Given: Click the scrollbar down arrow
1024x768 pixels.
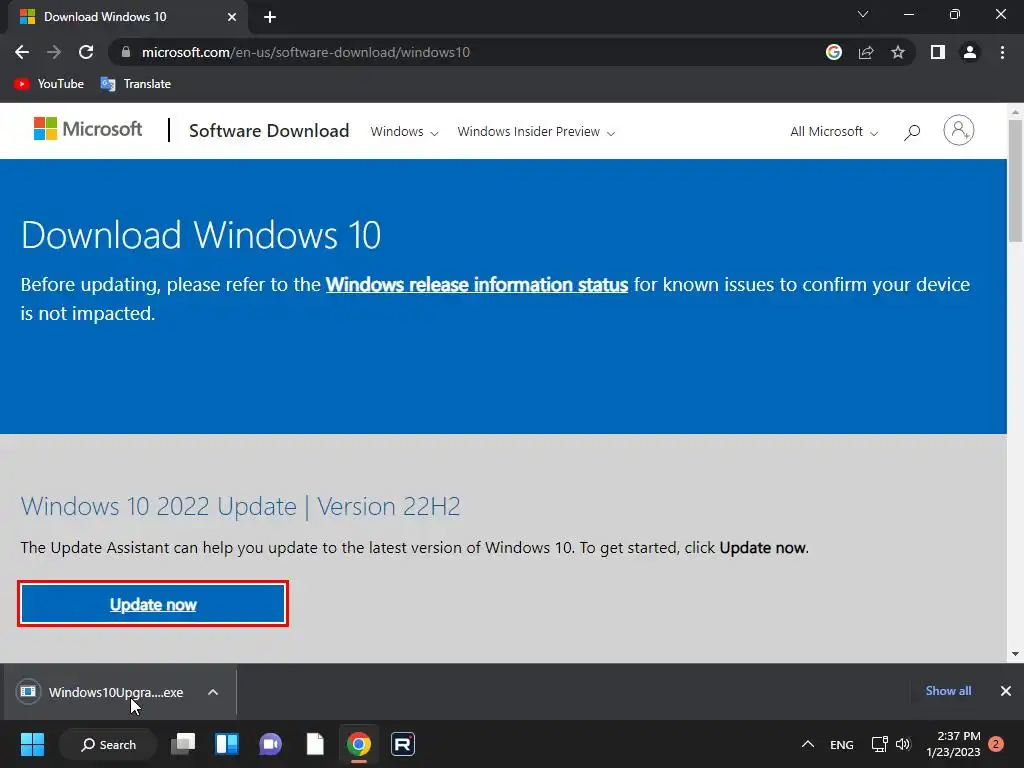Looking at the screenshot, I should coord(1016,653).
